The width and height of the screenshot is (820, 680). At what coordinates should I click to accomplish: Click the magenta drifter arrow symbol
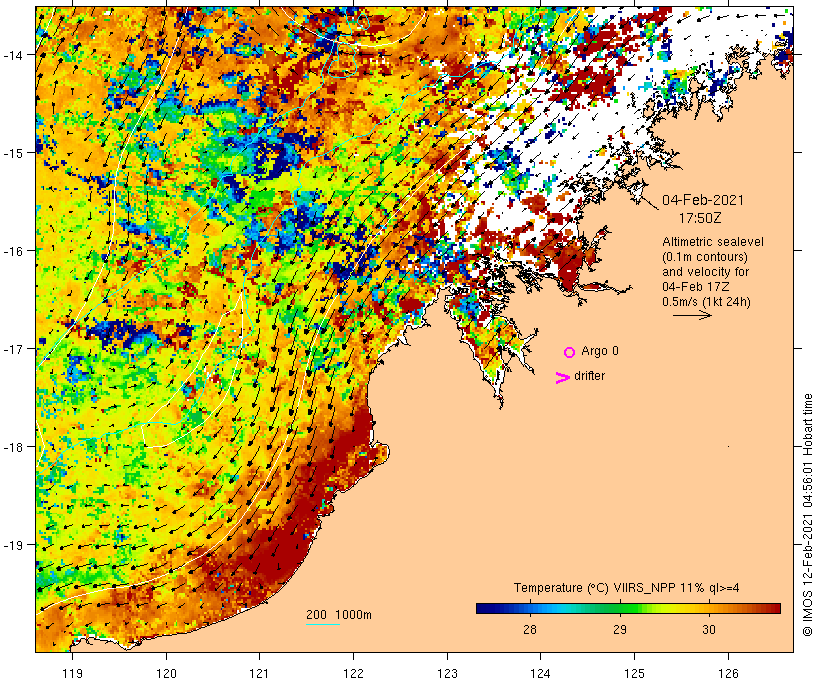[x=562, y=378]
